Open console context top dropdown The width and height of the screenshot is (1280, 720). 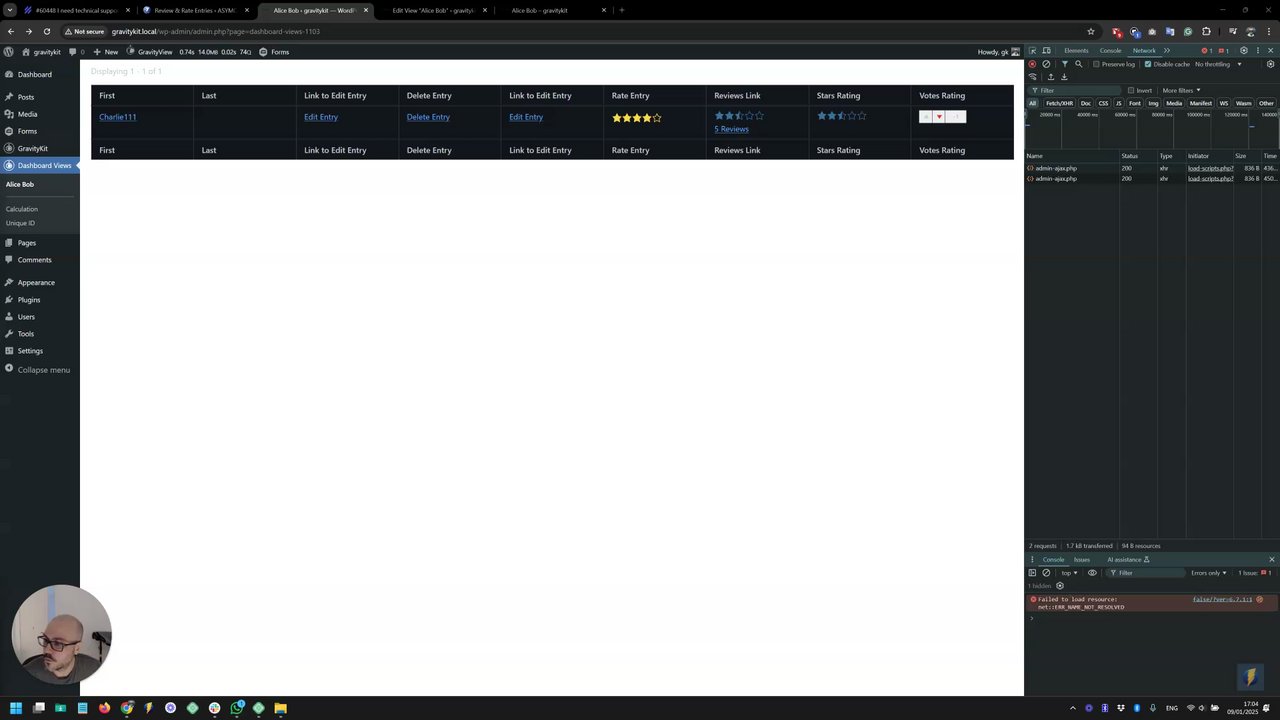pyautogui.click(x=1069, y=573)
